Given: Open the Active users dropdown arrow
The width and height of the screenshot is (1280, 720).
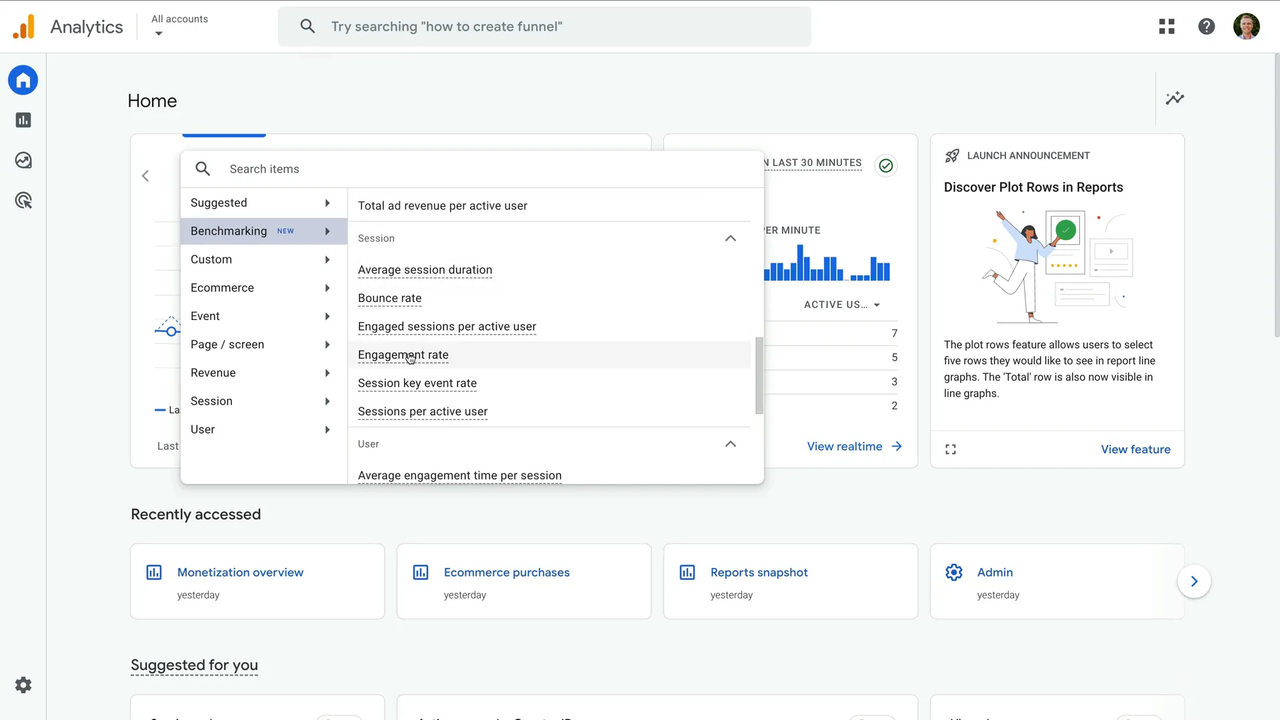Looking at the screenshot, I should (x=876, y=304).
